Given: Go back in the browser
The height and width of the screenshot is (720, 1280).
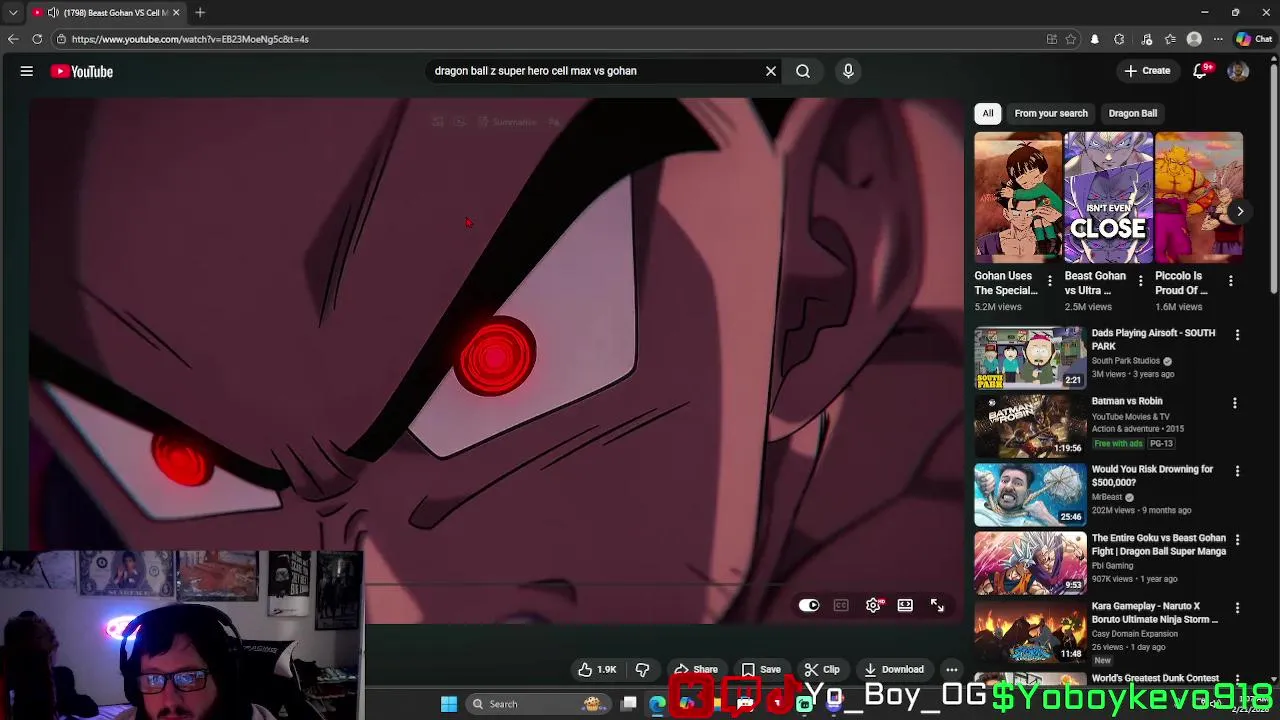Looking at the screenshot, I should [13, 39].
